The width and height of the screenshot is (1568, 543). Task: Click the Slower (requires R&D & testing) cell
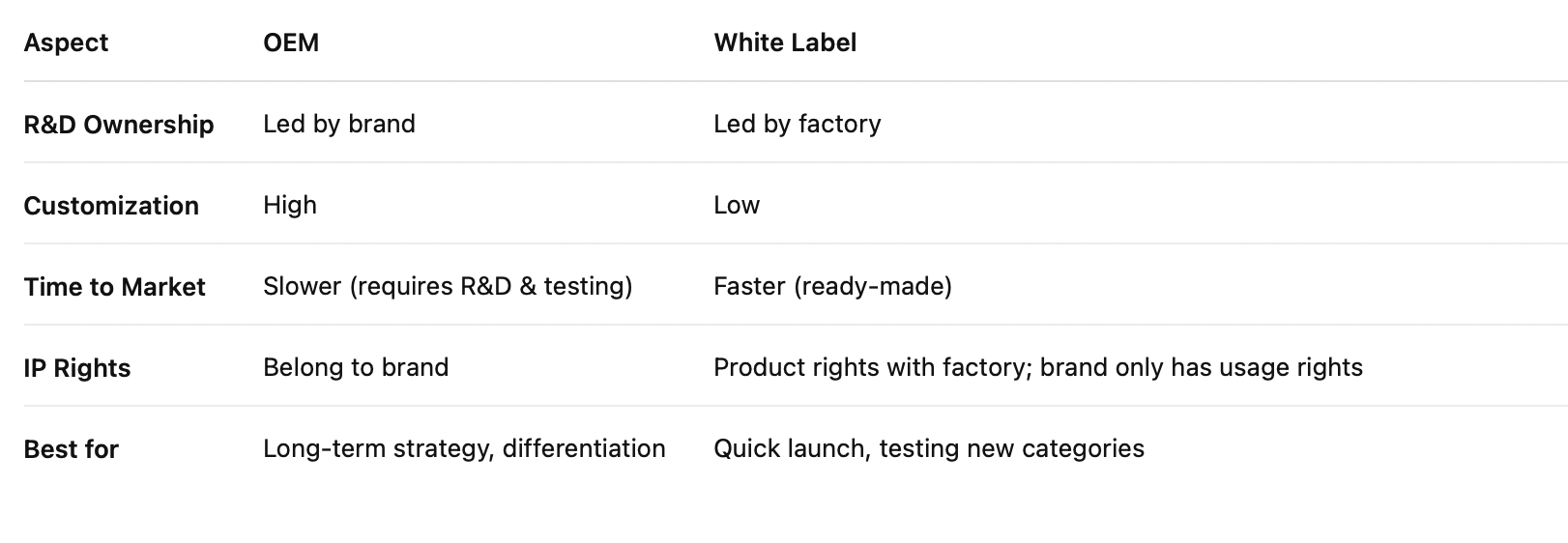[448, 286]
